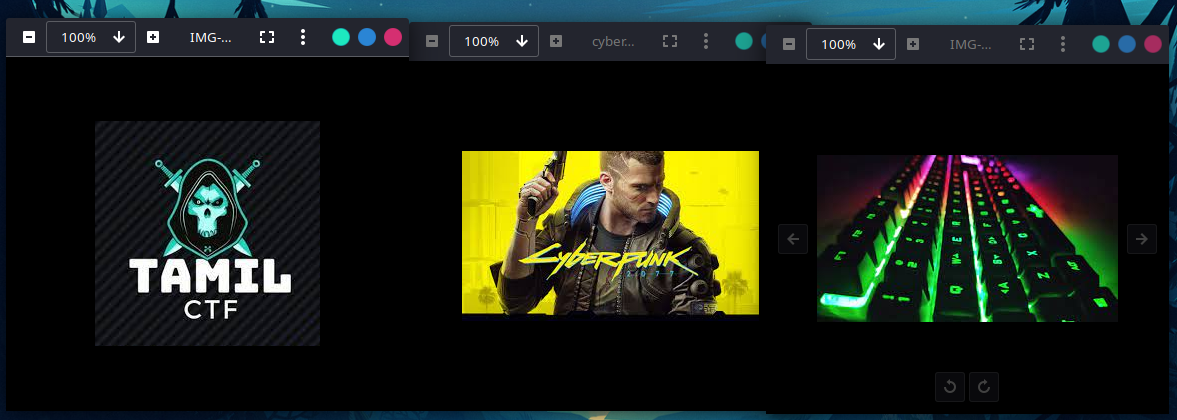Go to the next image with the right arrow

point(1141,239)
